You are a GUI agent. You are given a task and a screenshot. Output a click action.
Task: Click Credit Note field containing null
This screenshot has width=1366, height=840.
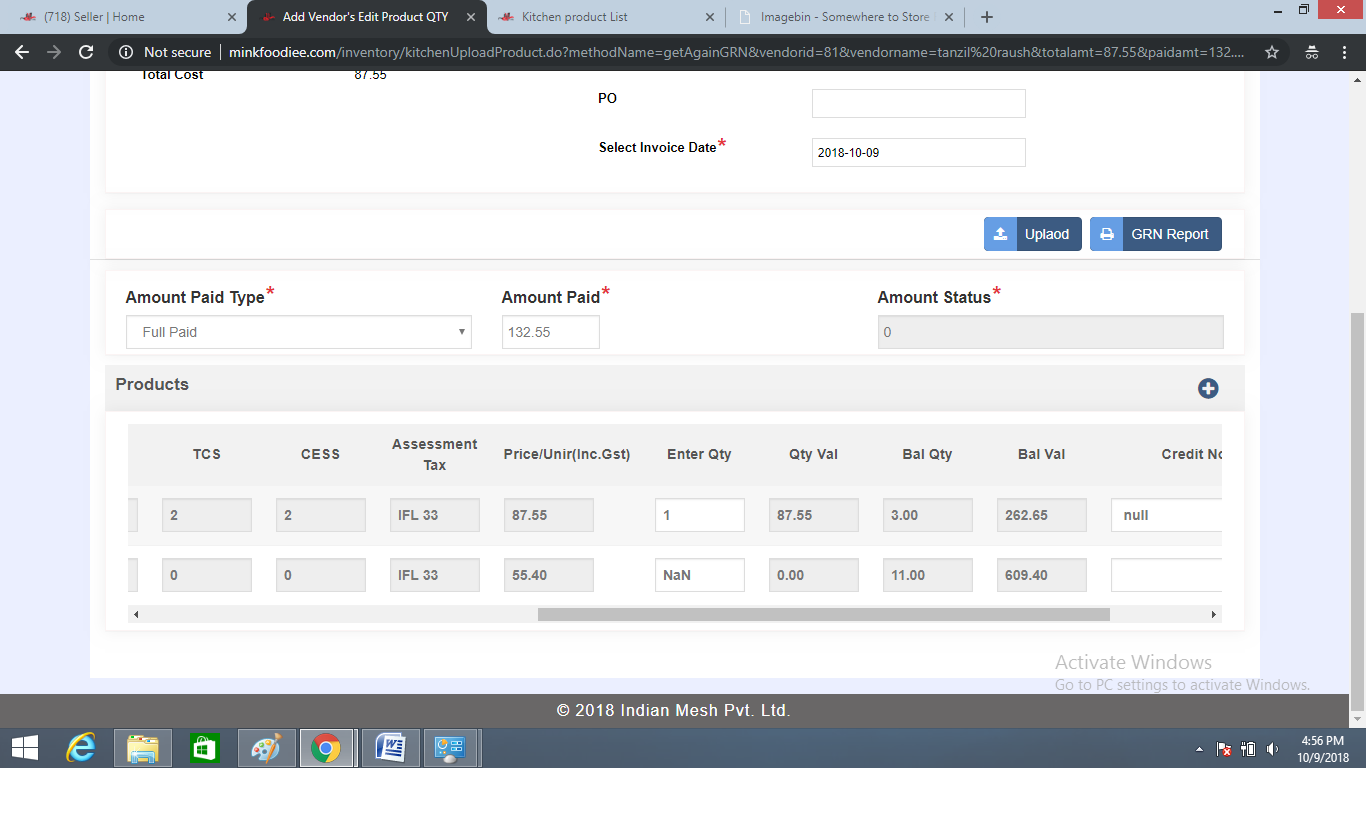(x=1167, y=515)
